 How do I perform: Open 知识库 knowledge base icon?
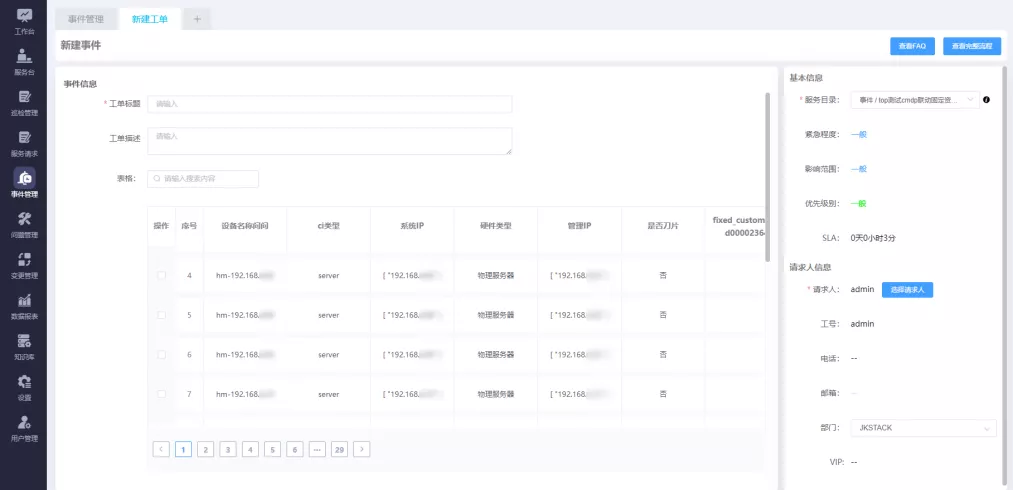pyautogui.click(x=24, y=342)
